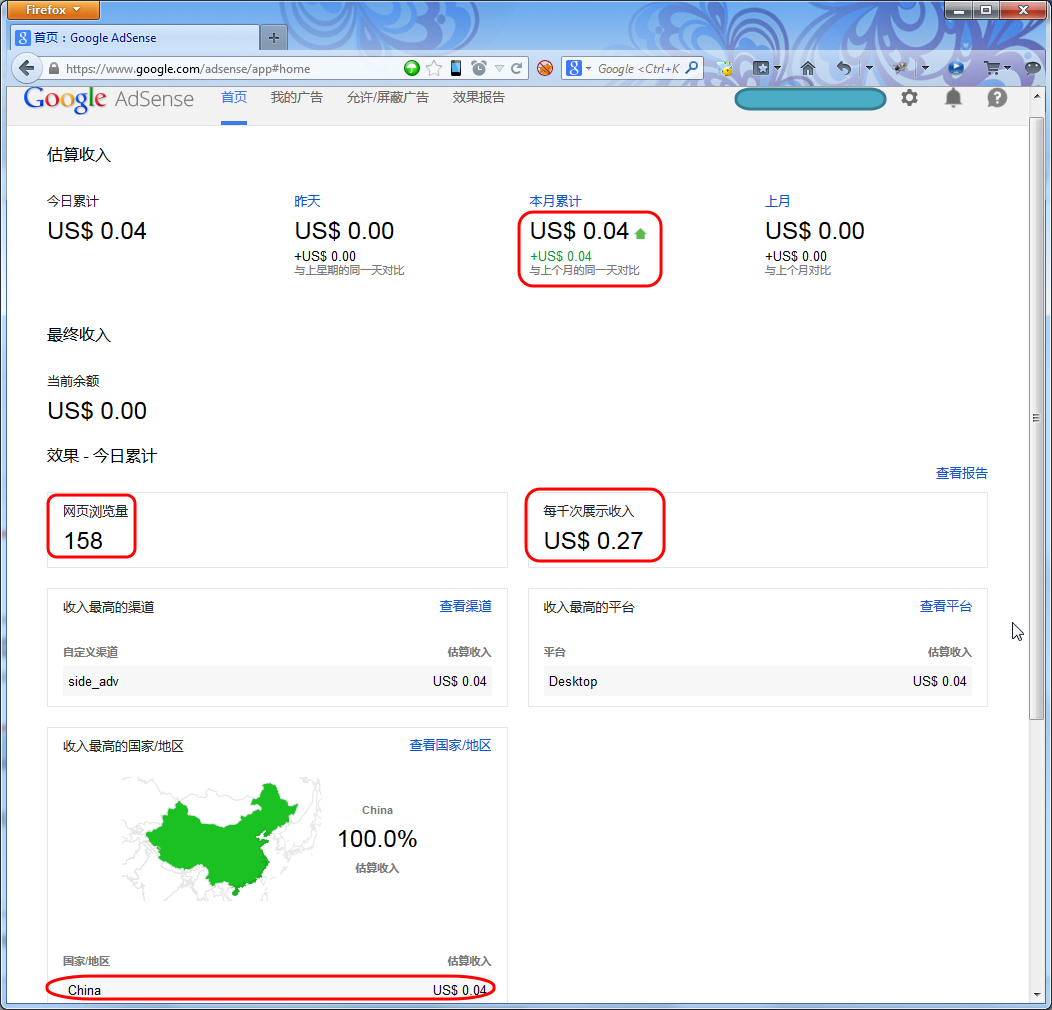1052x1010 pixels.
Task: Click the 查看平台 link
Action: pos(945,607)
